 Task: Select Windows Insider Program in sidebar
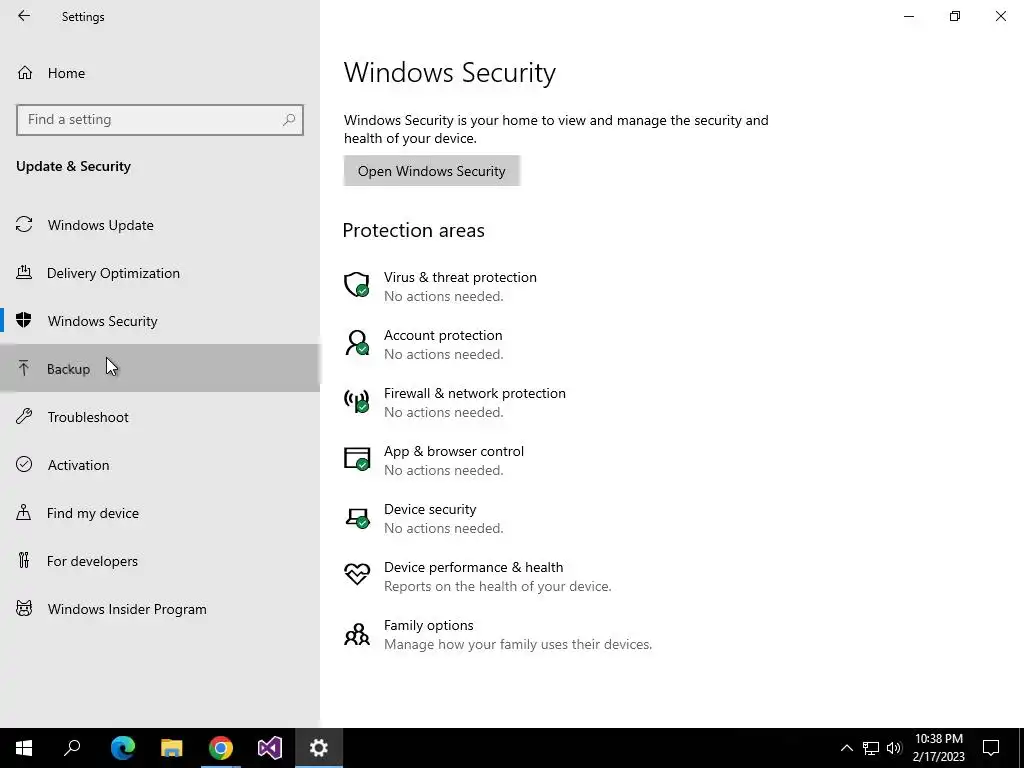[x=160, y=609]
